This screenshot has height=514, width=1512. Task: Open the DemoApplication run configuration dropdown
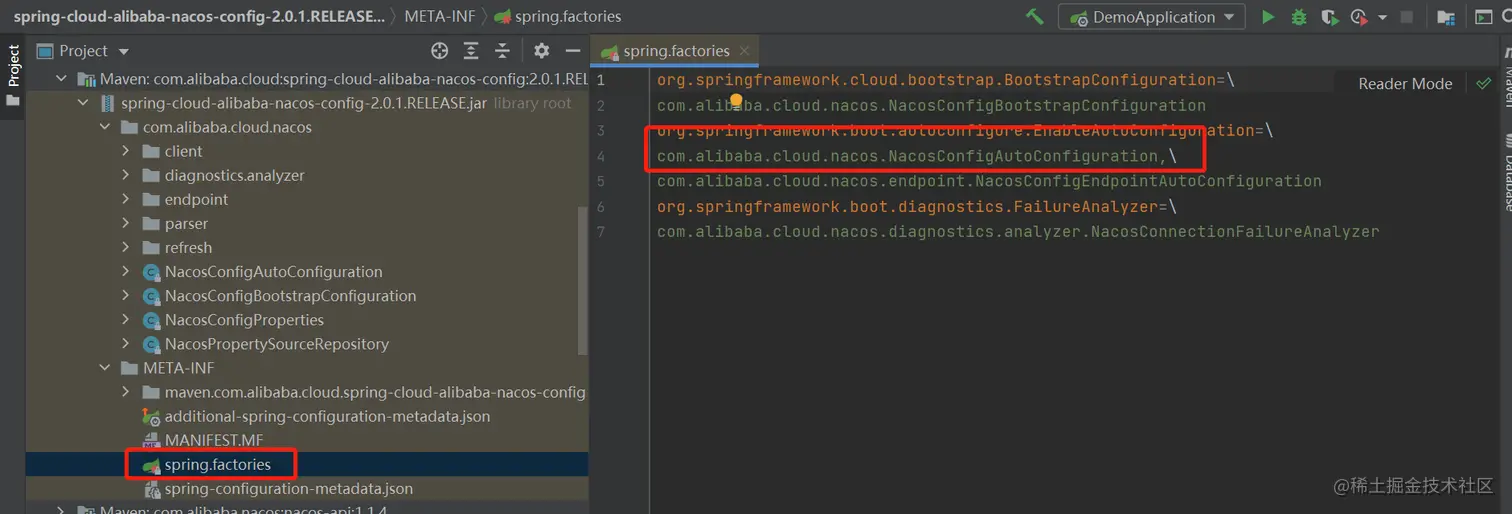pos(1154,17)
